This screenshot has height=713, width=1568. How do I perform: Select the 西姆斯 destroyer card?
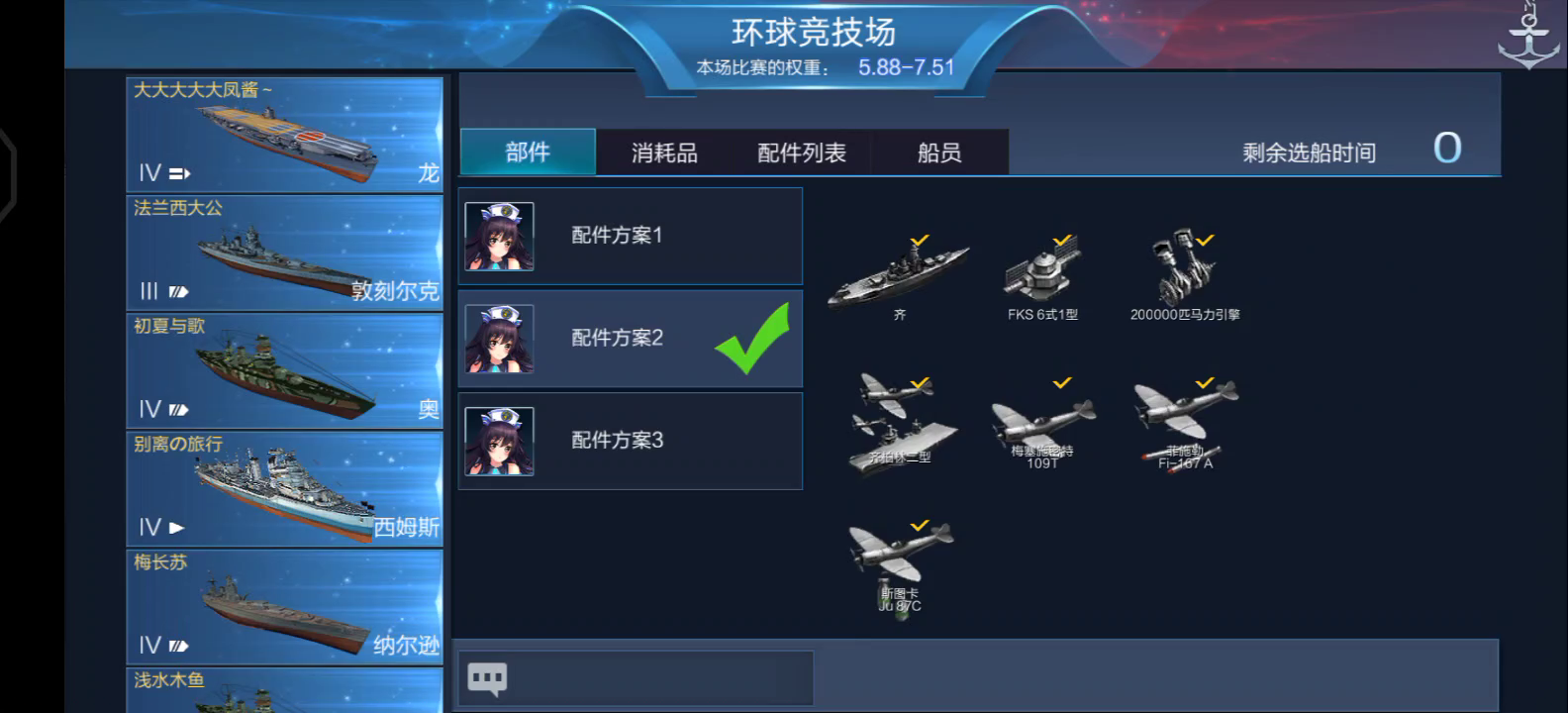point(284,487)
